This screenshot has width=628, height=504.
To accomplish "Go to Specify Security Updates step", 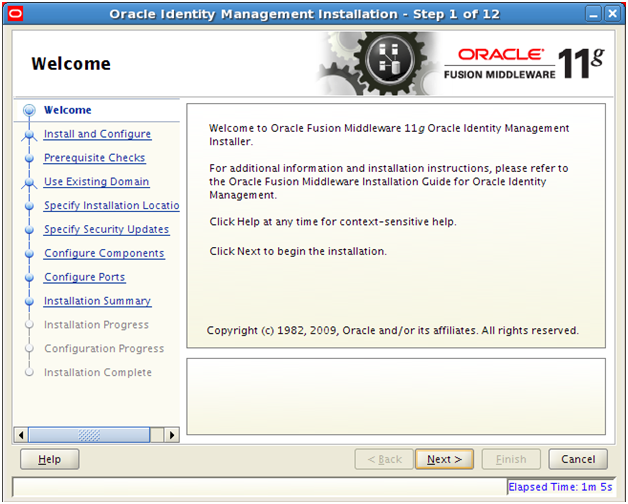I will pyautogui.click(x=107, y=229).
